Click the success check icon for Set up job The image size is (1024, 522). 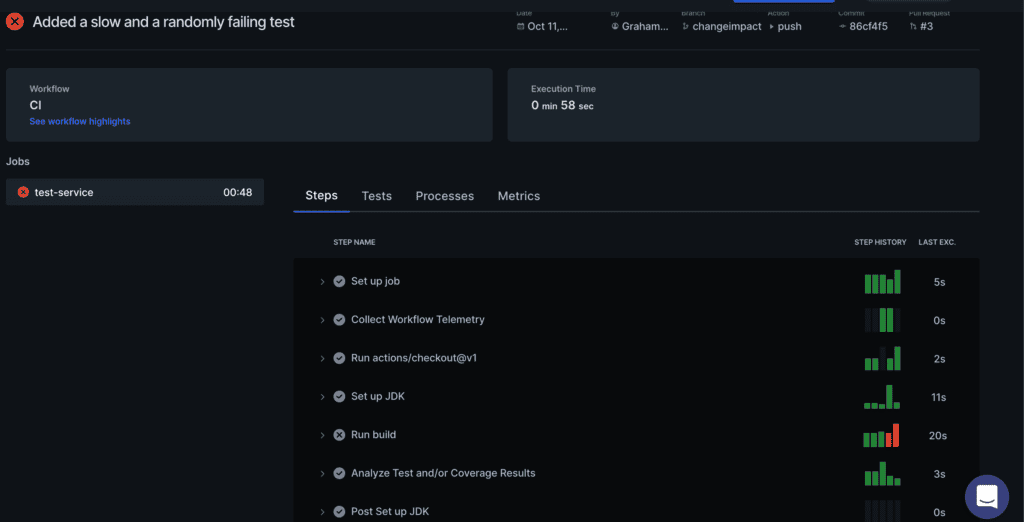coord(339,282)
